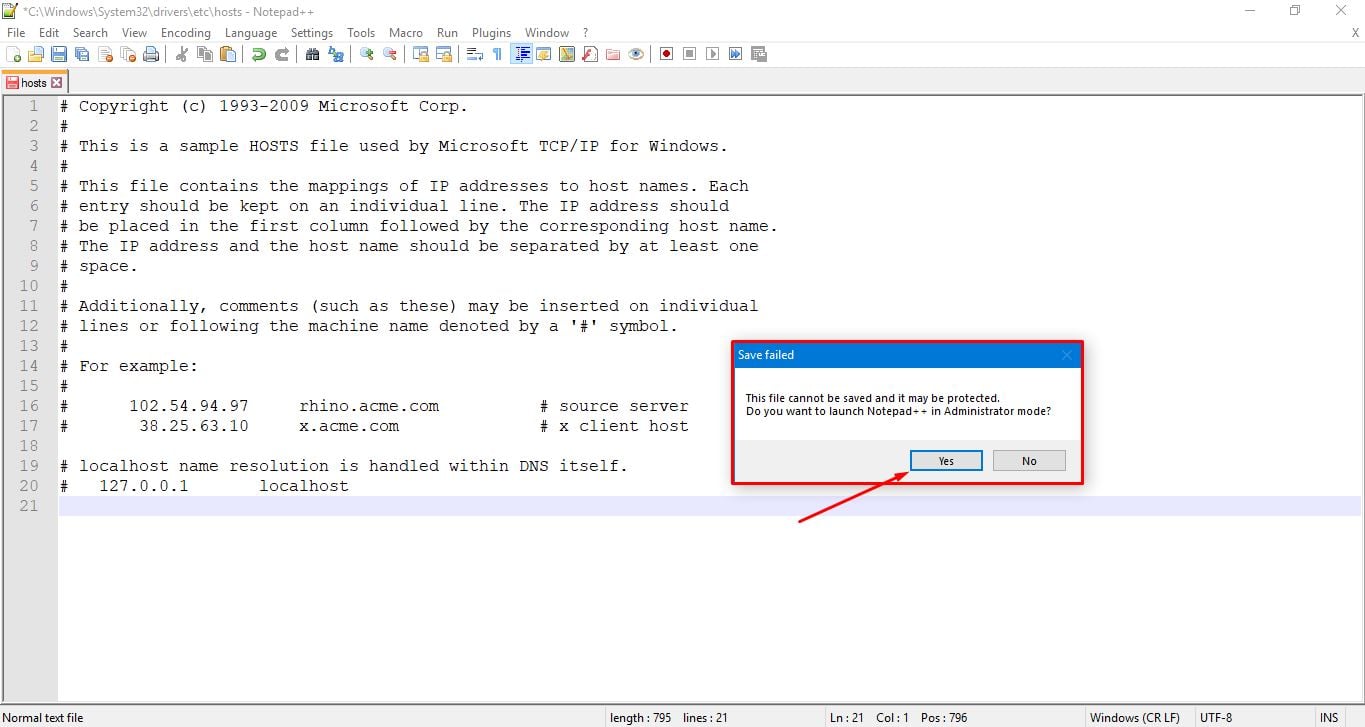Start macro recording with red circle icon
Image resolution: width=1365 pixels, height=727 pixels.
pos(667,55)
